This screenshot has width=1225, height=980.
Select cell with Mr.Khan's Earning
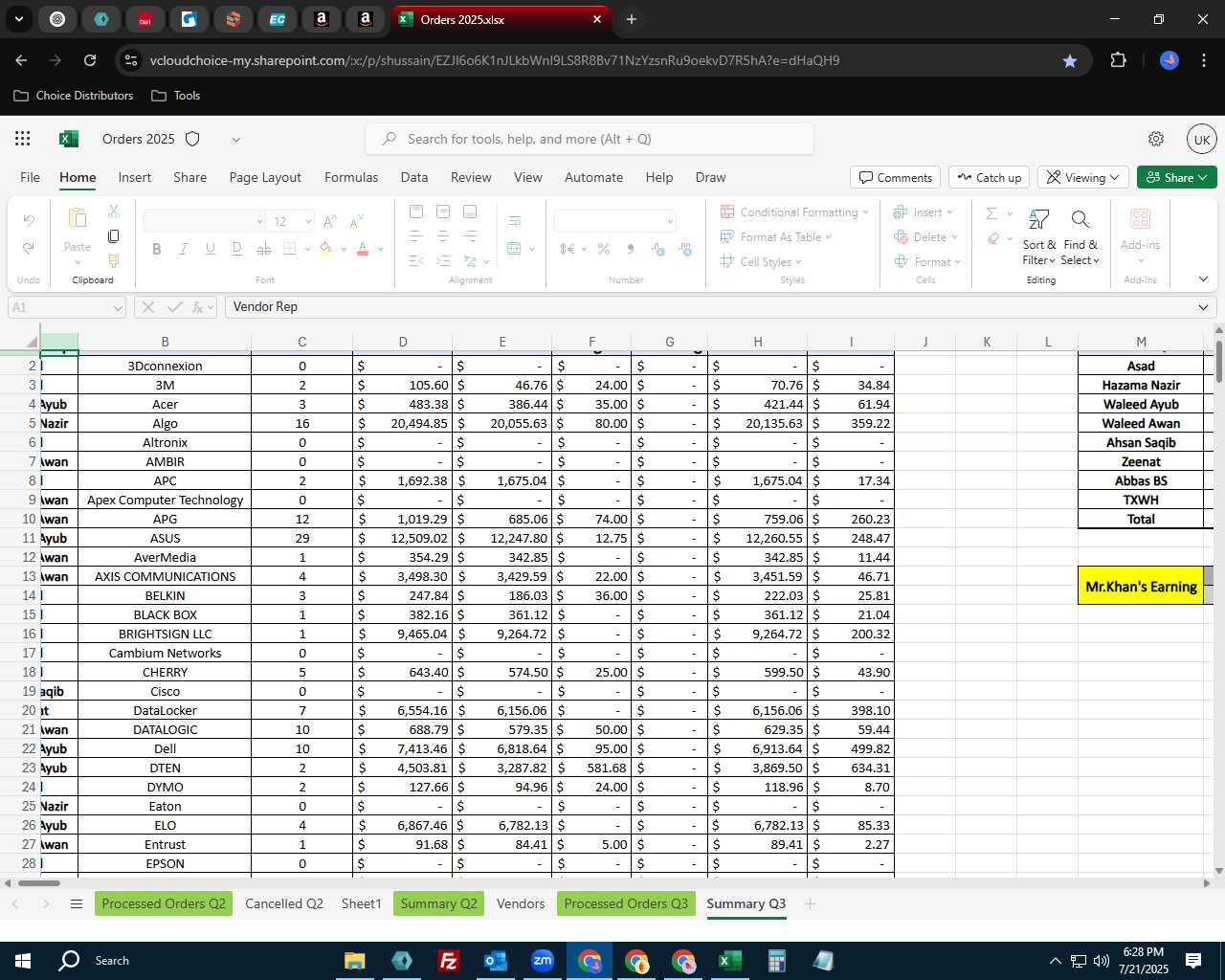1141,586
